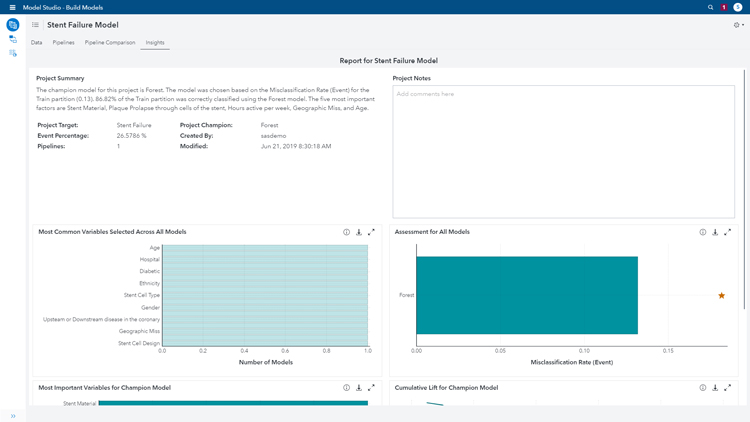Maximize the Assessment for All Models chart
The width and height of the screenshot is (750, 422).
click(727, 232)
